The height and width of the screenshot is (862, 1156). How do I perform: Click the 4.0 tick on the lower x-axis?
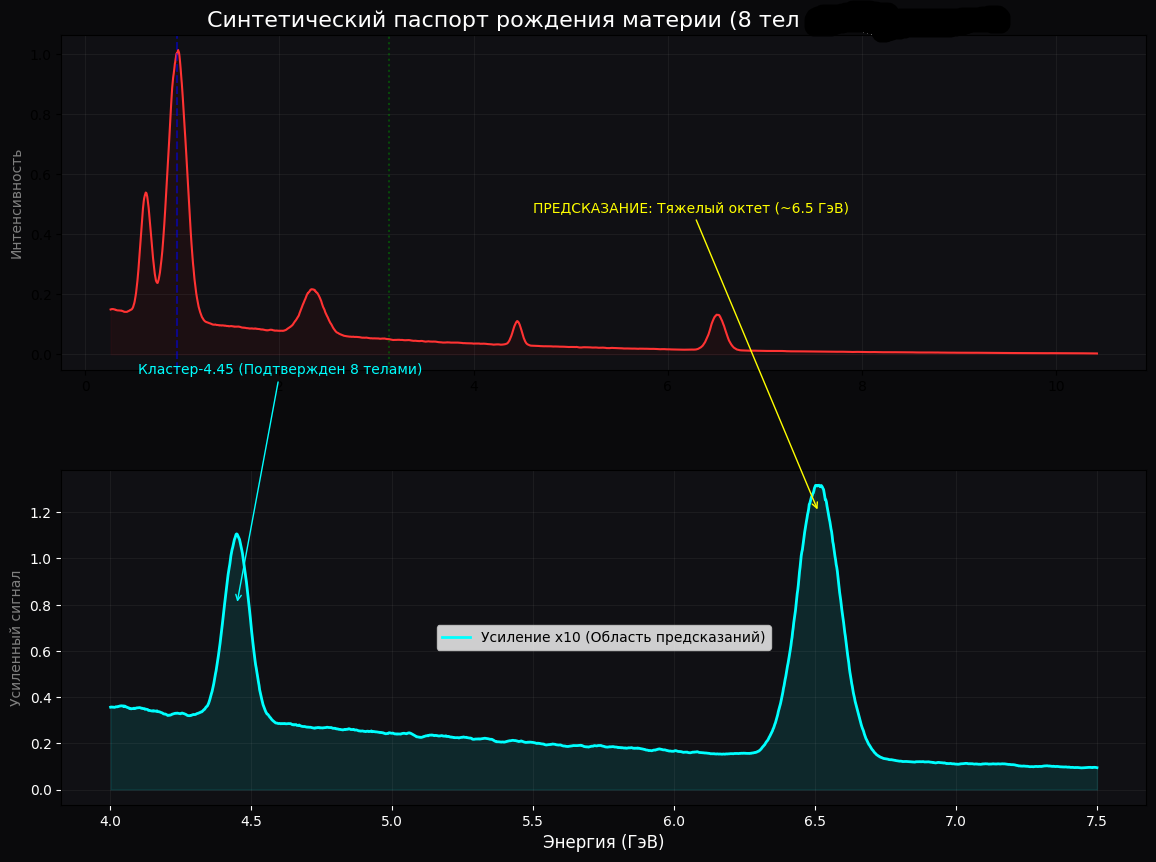pos(110,821)
